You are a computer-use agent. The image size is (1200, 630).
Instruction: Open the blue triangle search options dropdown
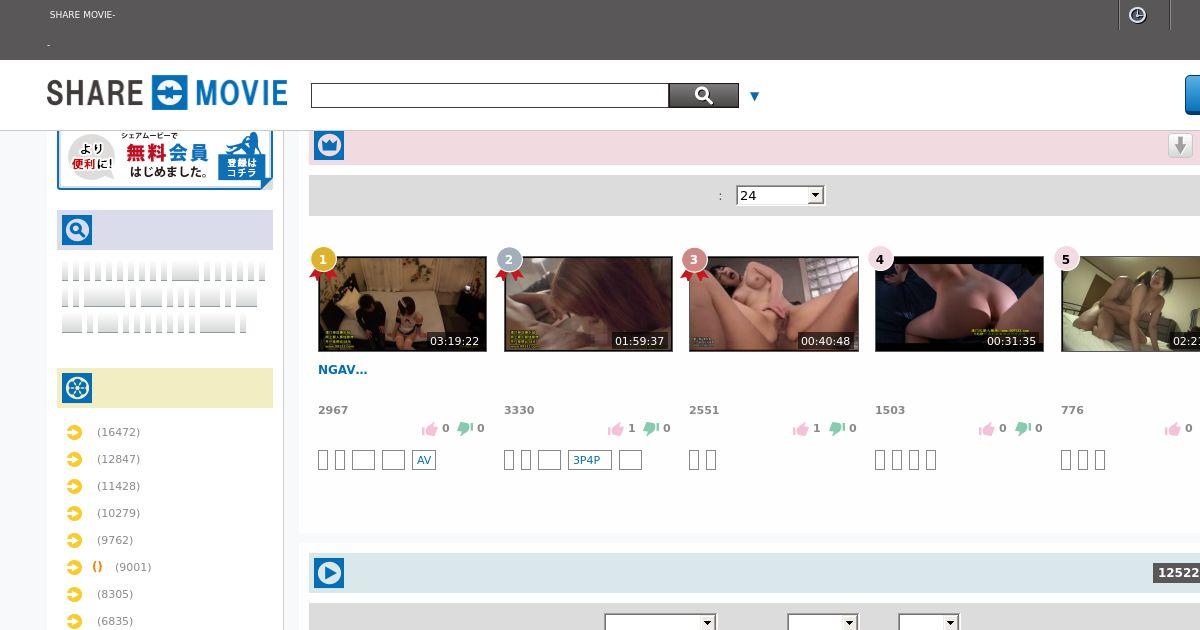(x=755, y=96)
